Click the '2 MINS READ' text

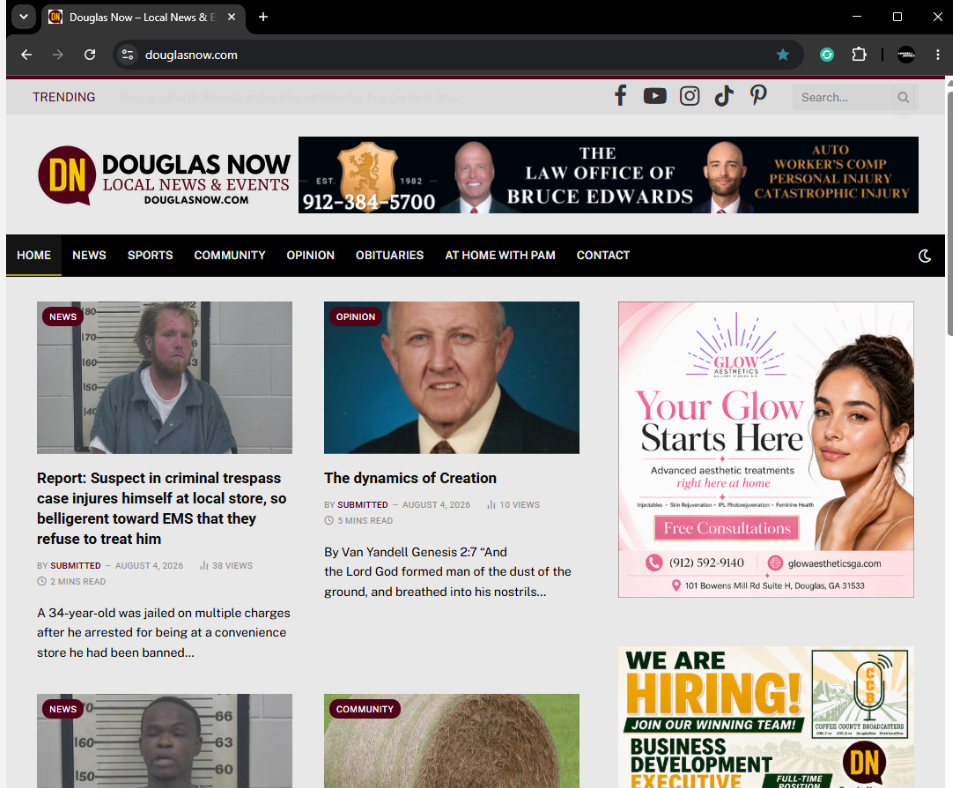(x=72, y=581)
